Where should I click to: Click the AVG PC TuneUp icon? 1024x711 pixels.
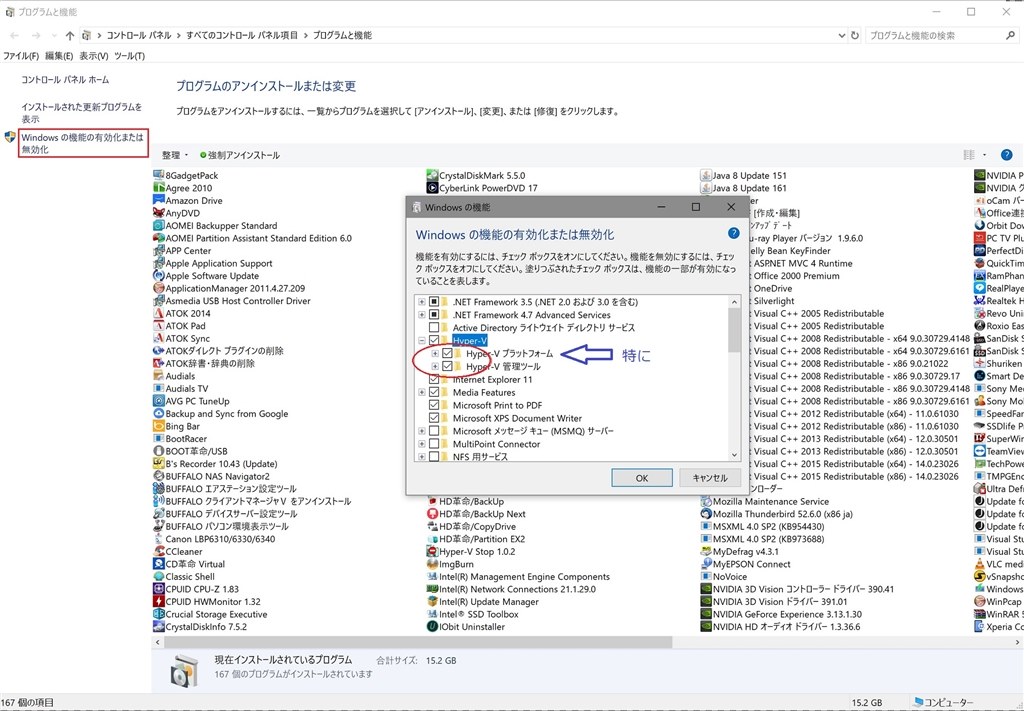click(x=158, y=401)
